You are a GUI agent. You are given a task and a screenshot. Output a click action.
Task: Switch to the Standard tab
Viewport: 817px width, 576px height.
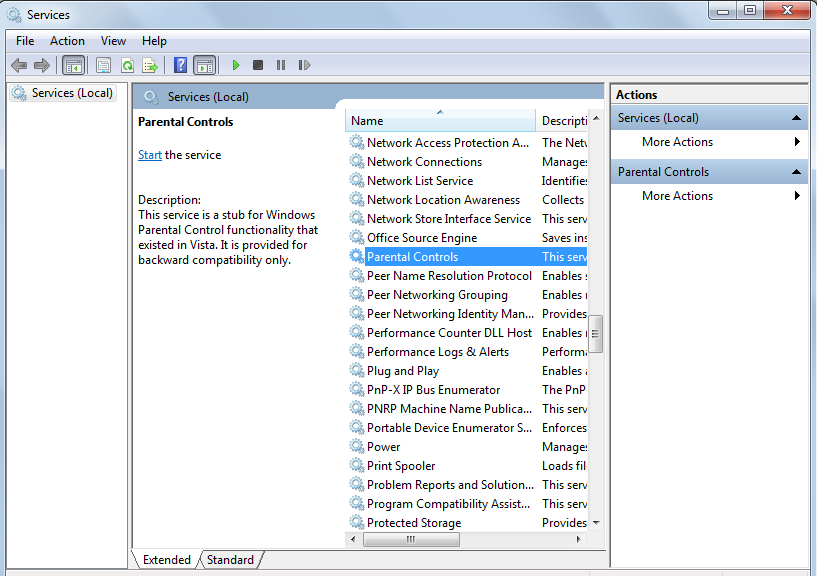pos(230,560)
